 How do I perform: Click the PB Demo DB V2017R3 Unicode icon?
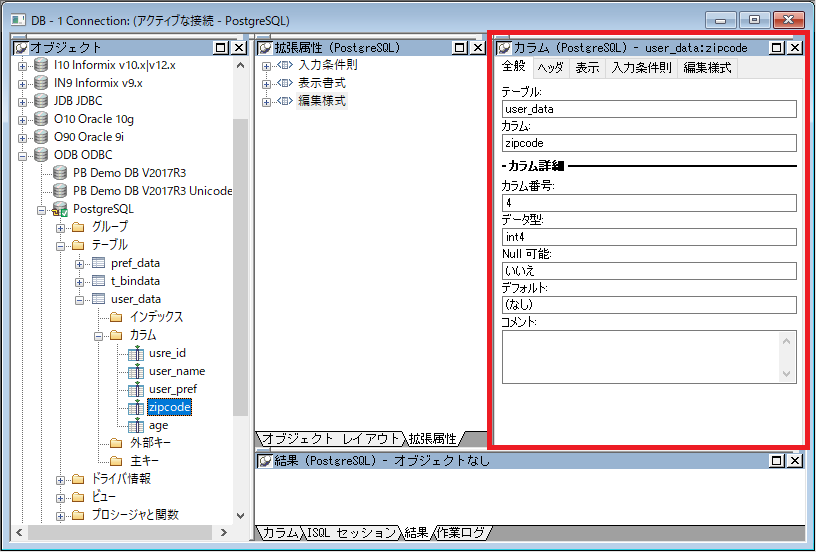point(60,191)
